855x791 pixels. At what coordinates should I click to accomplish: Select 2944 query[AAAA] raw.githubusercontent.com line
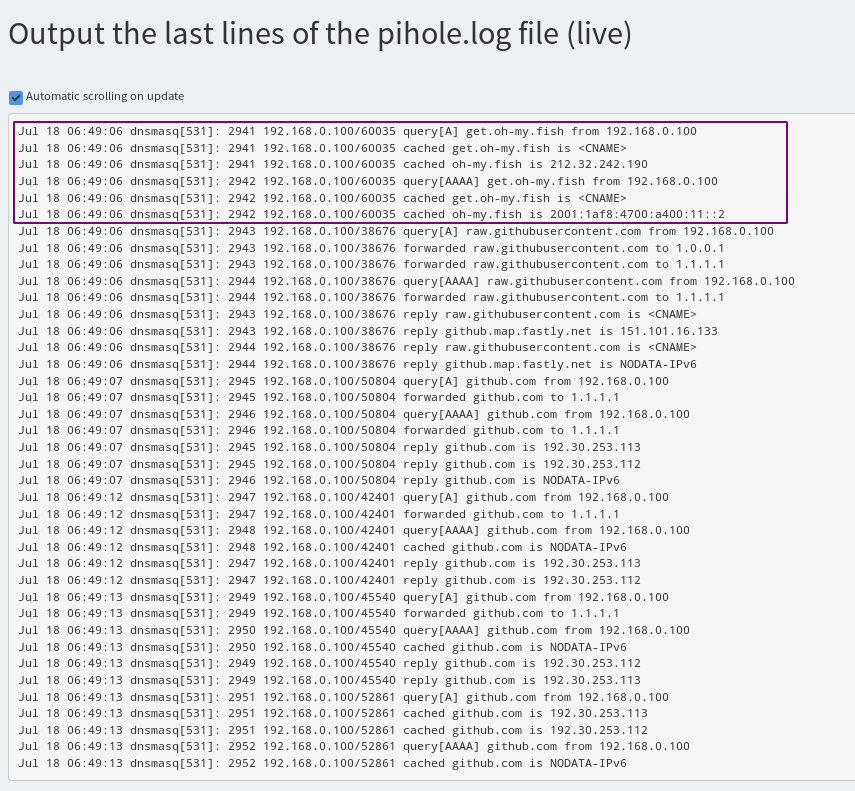coord(406,281)
